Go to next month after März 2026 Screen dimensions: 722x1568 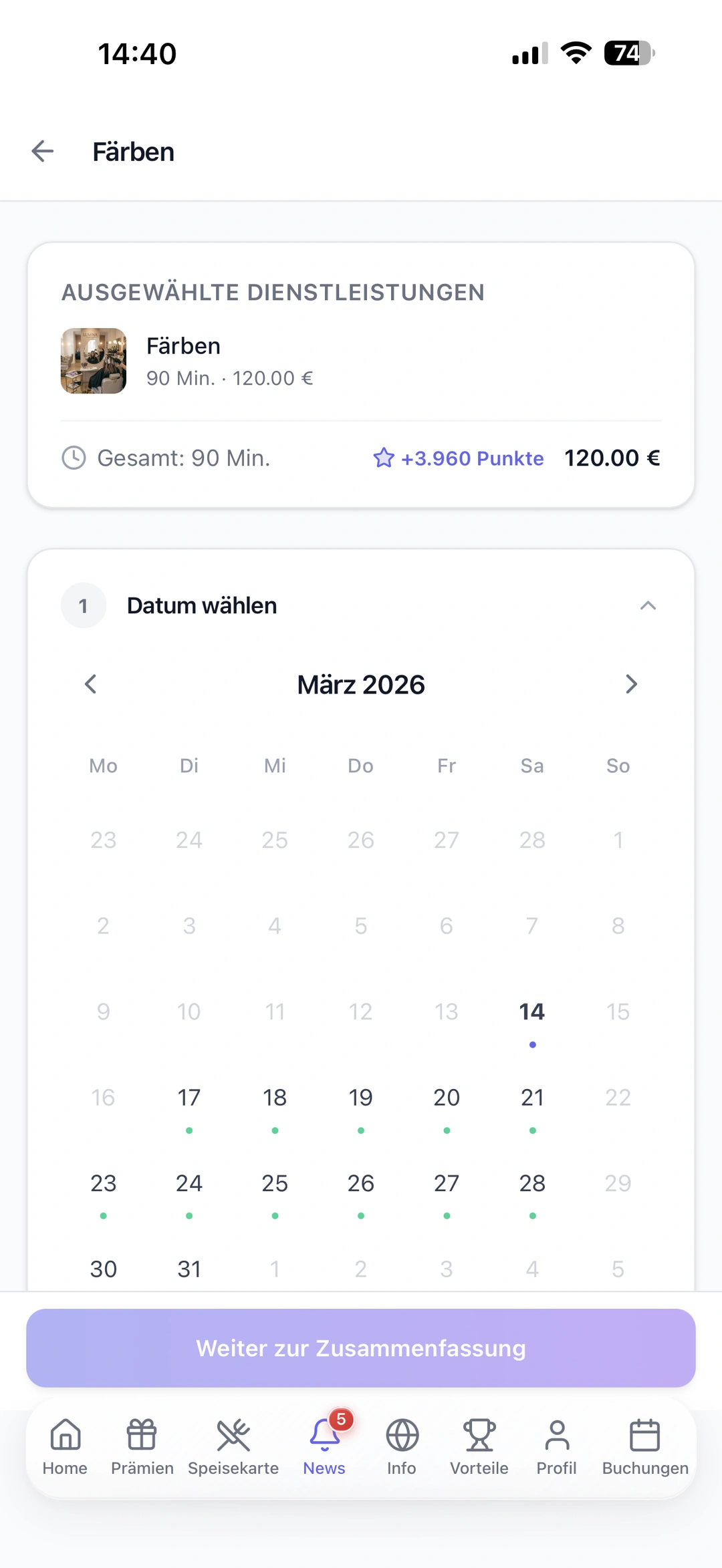tap(631, 684)
